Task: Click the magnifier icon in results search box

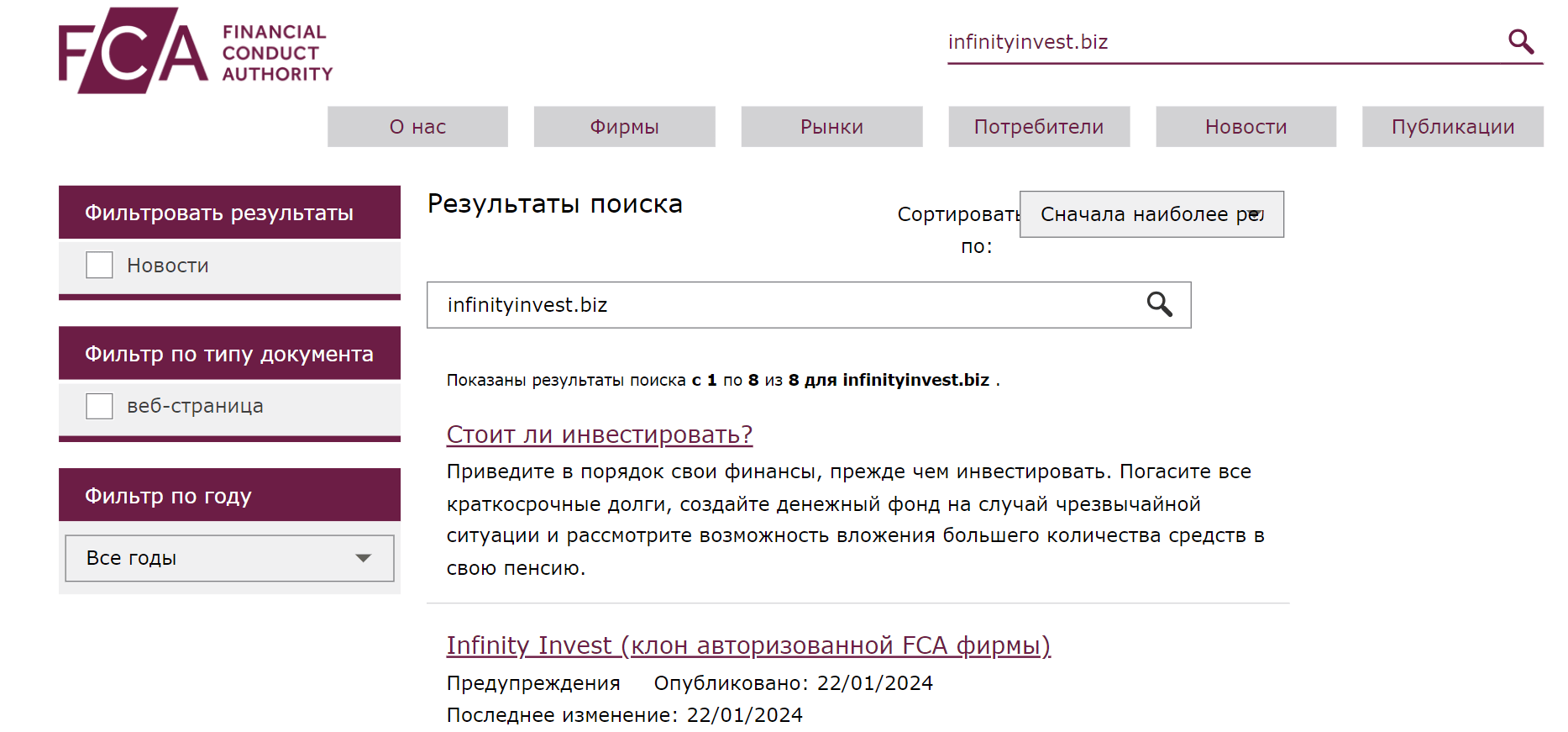Action: click(x=1160, y=304)
